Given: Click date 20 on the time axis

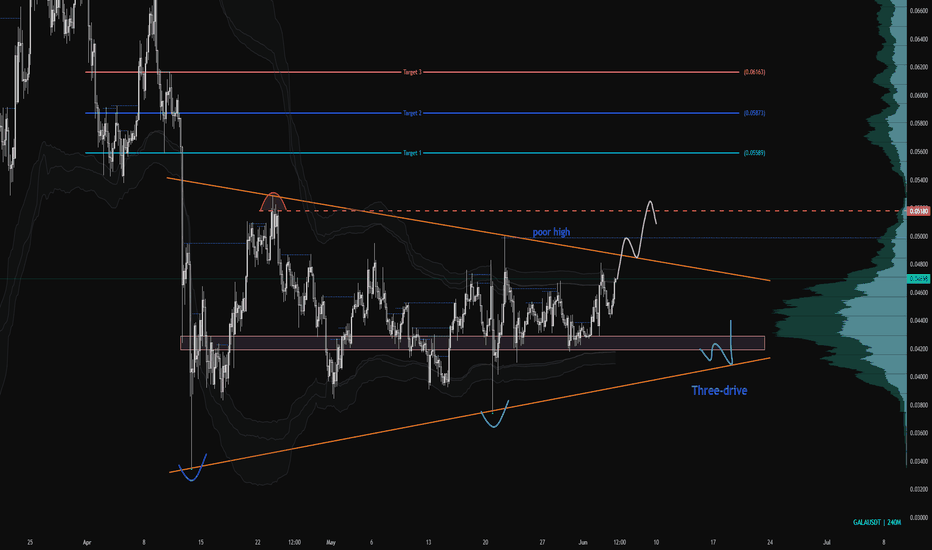Looking at the screenshot, I should tap(485, 542).
